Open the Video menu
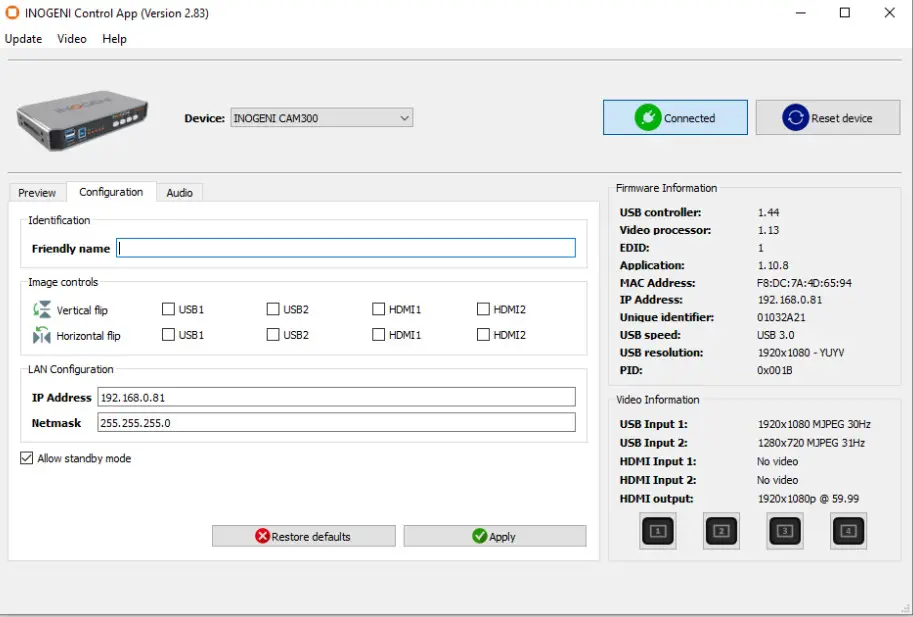This screenshot has width=913, height=617. 71,39
